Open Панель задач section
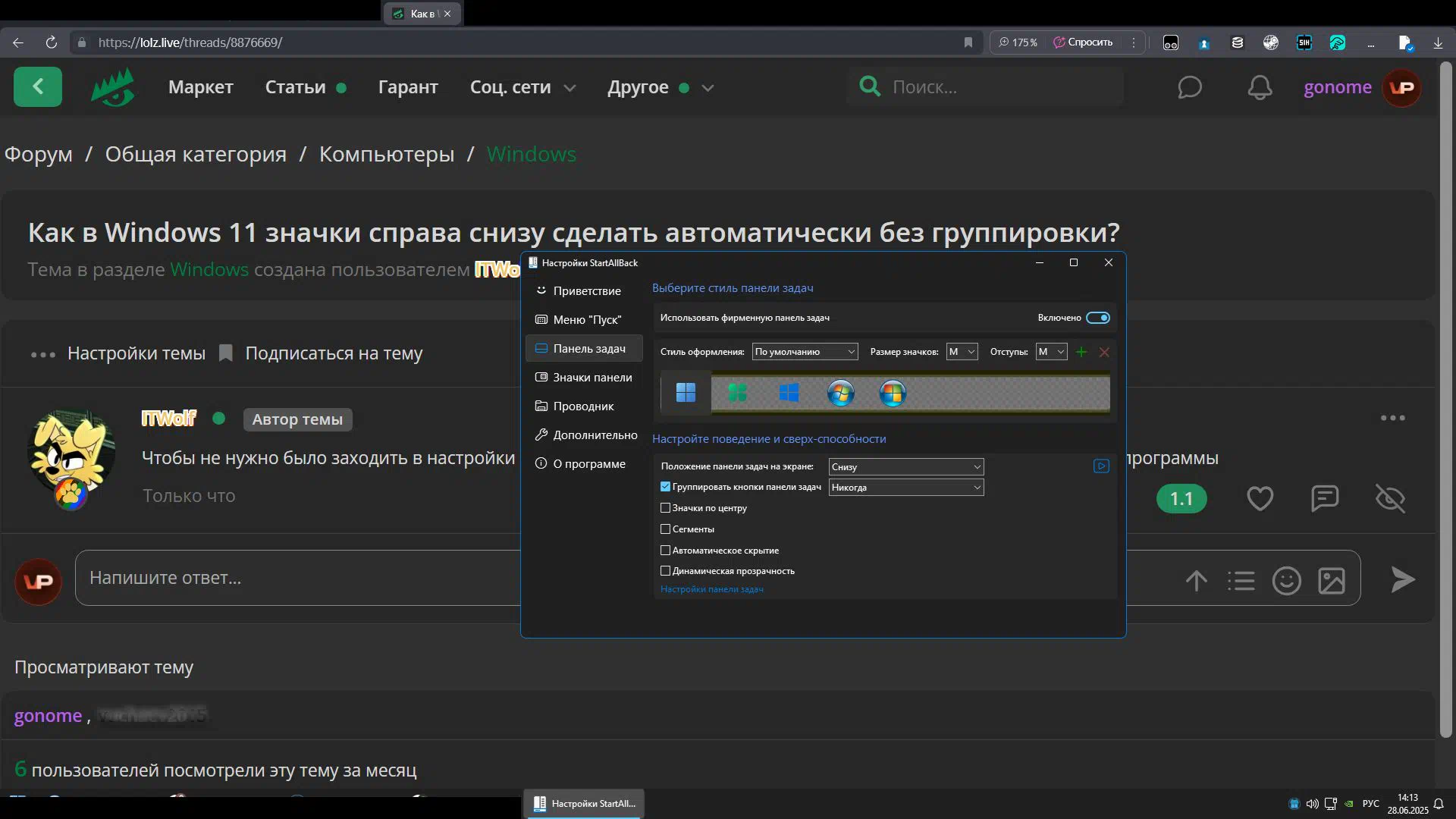 coord(584,348)
